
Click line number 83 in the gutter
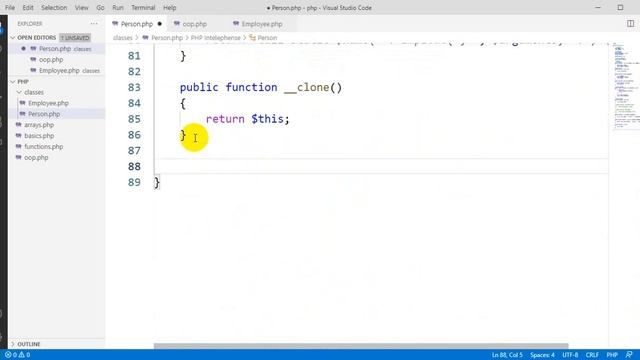coord(134,87)
